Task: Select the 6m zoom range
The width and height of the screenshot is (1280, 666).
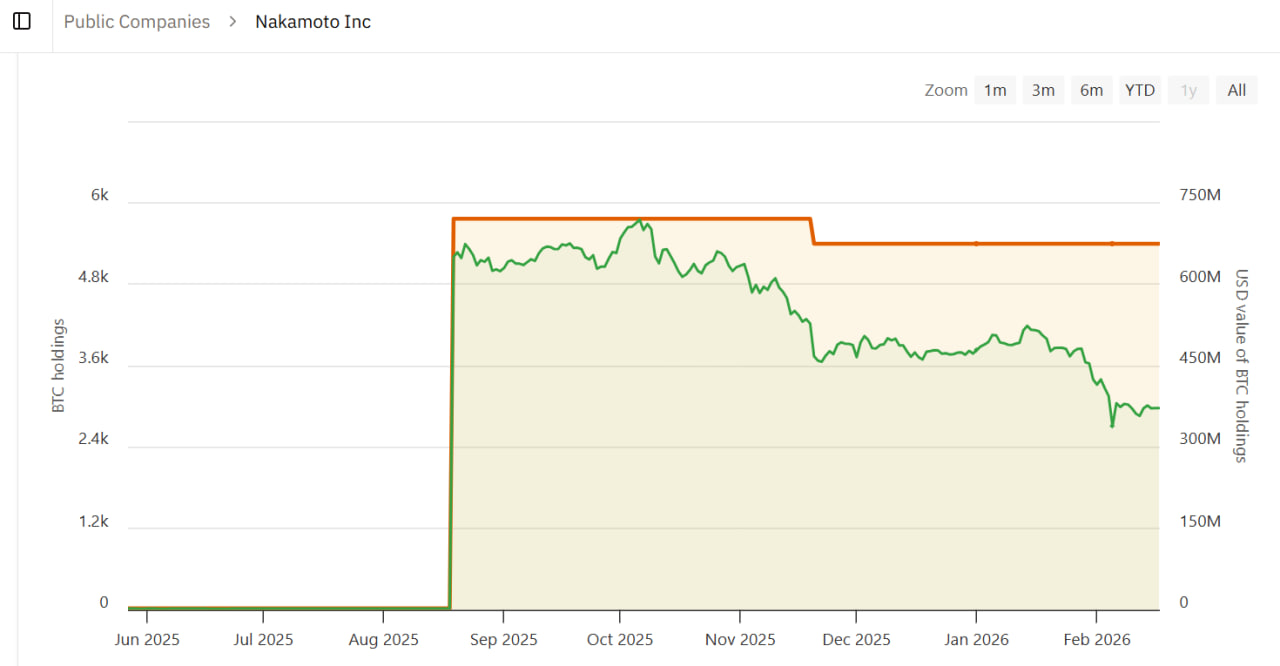Action: (x=1091, y=90)
